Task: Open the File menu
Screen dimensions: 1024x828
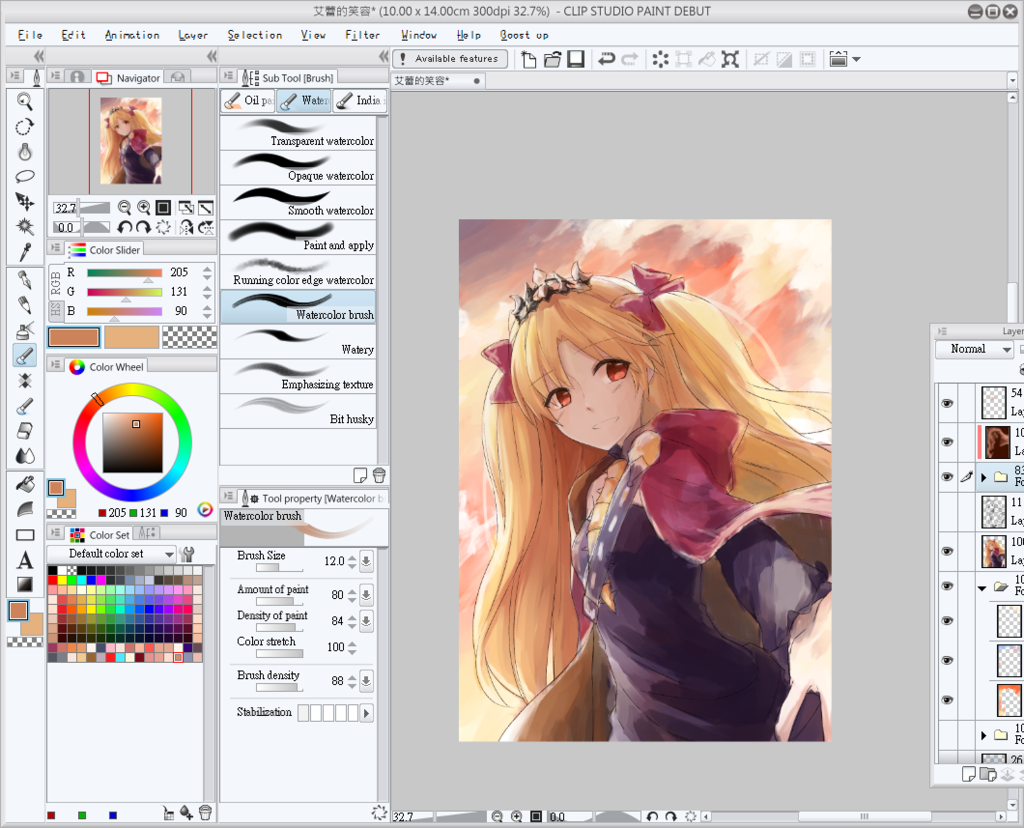Action: 30,35
